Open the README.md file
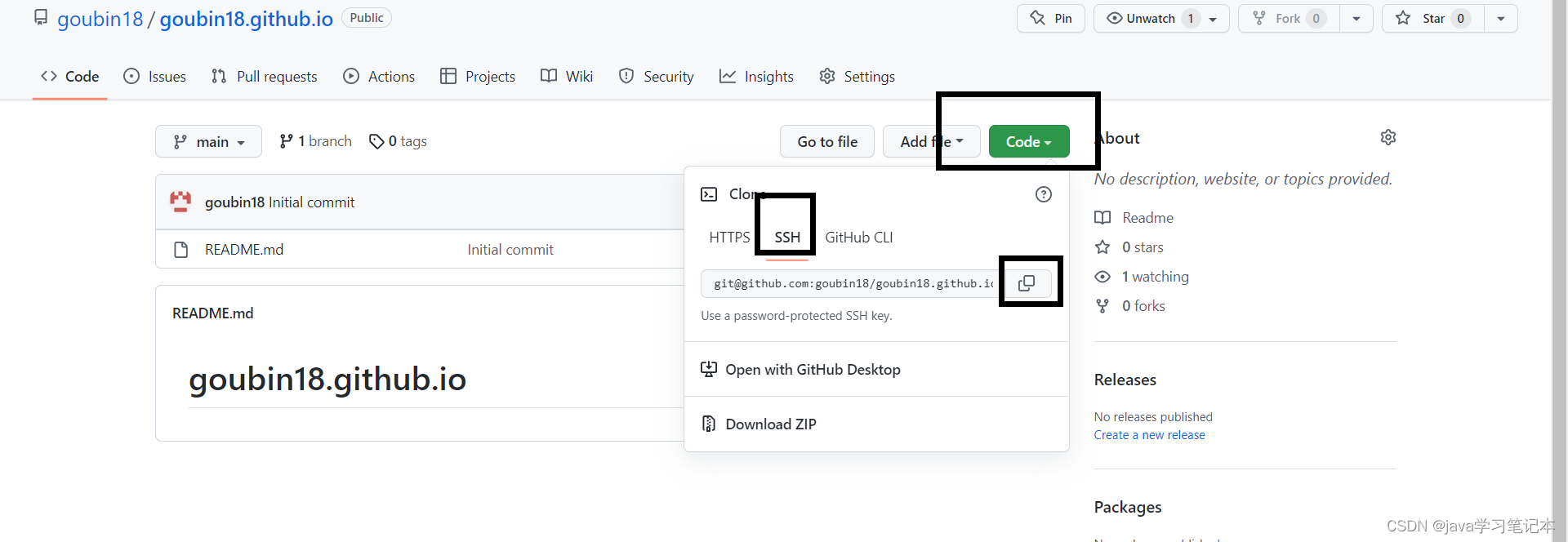Screen dimensions: 1568x542 click(x=244, y=250)
